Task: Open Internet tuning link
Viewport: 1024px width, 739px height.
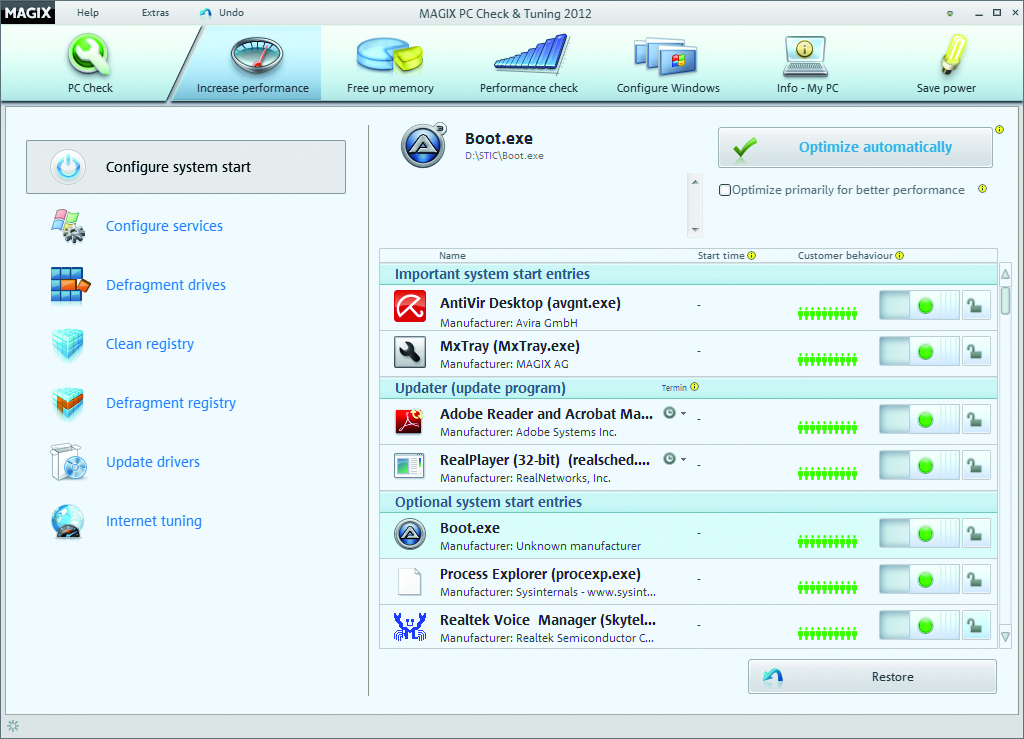Action: click(x=154, y=521)
